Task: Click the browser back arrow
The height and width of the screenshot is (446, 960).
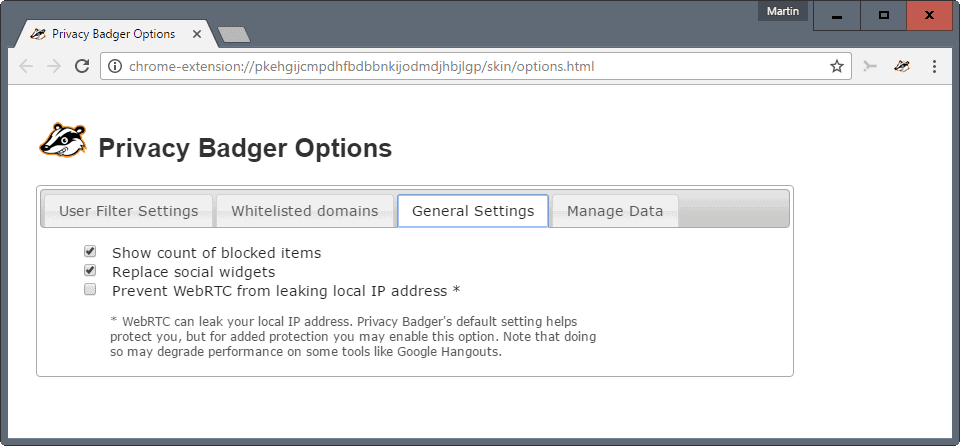Action: coord(26,66)
